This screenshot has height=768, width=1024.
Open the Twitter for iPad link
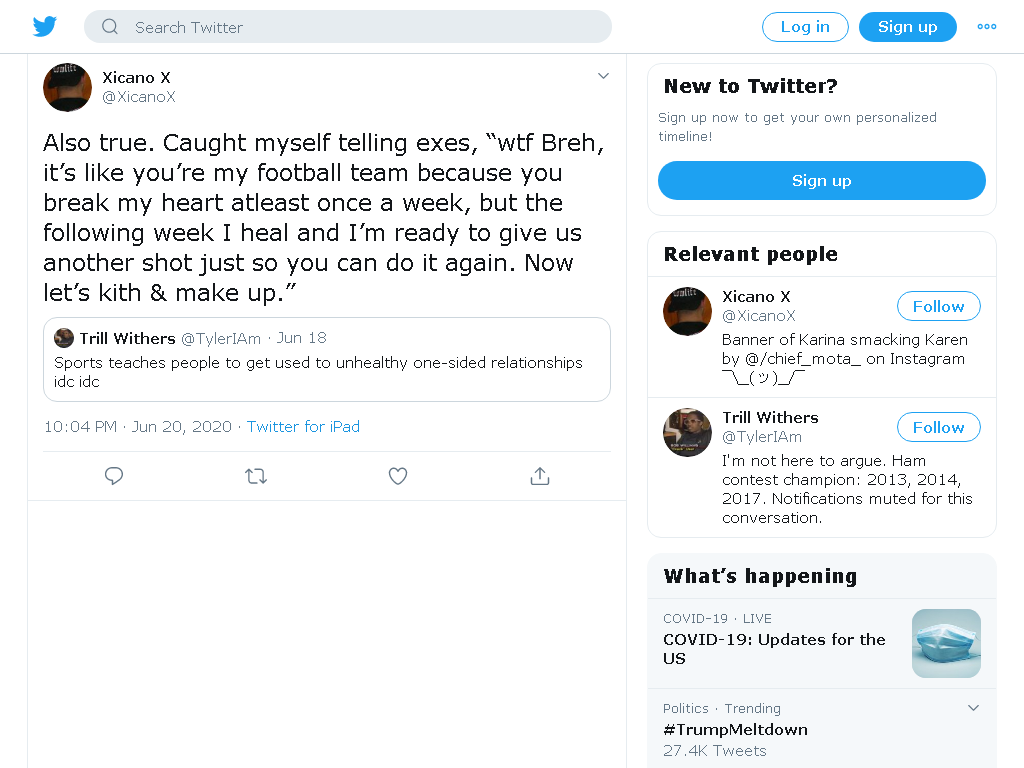click(x=303, y=426)
